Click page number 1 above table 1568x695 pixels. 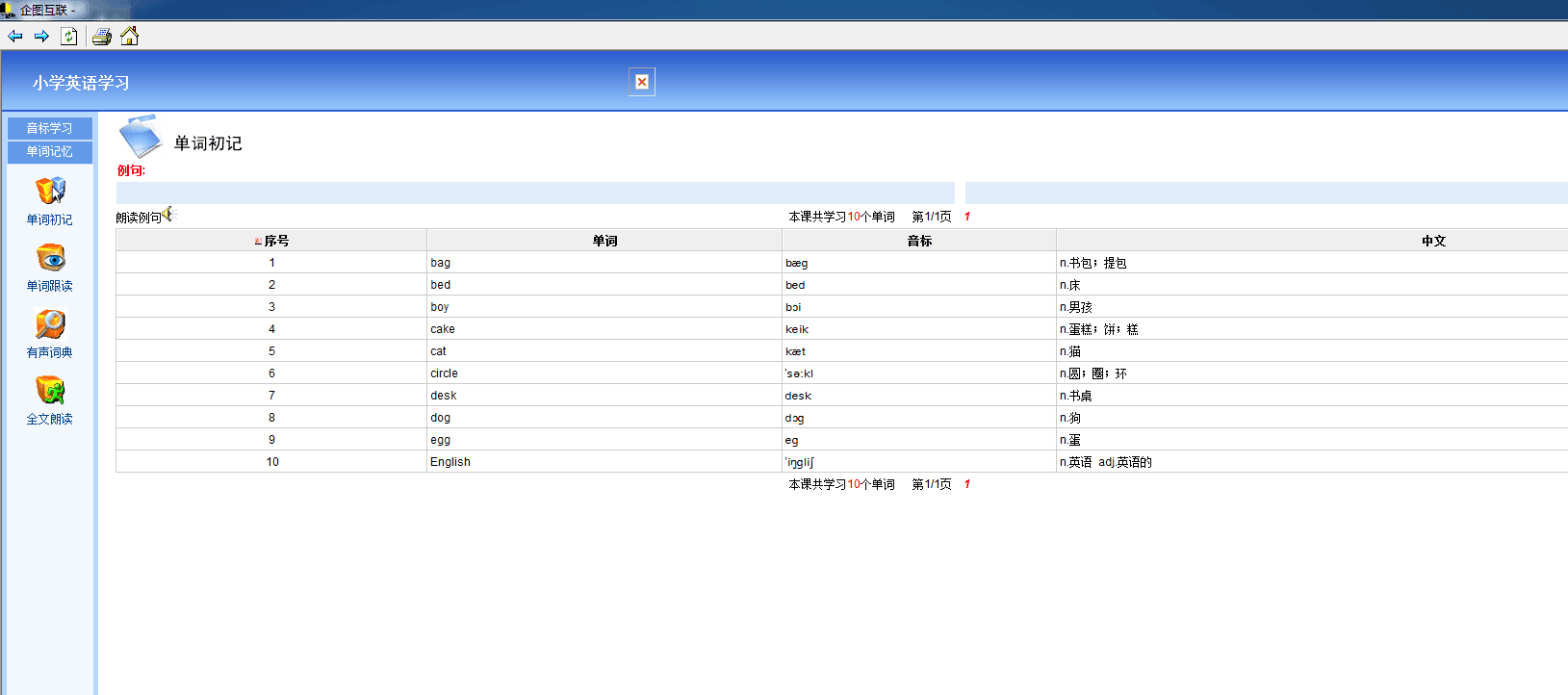[x=966, y=217]
